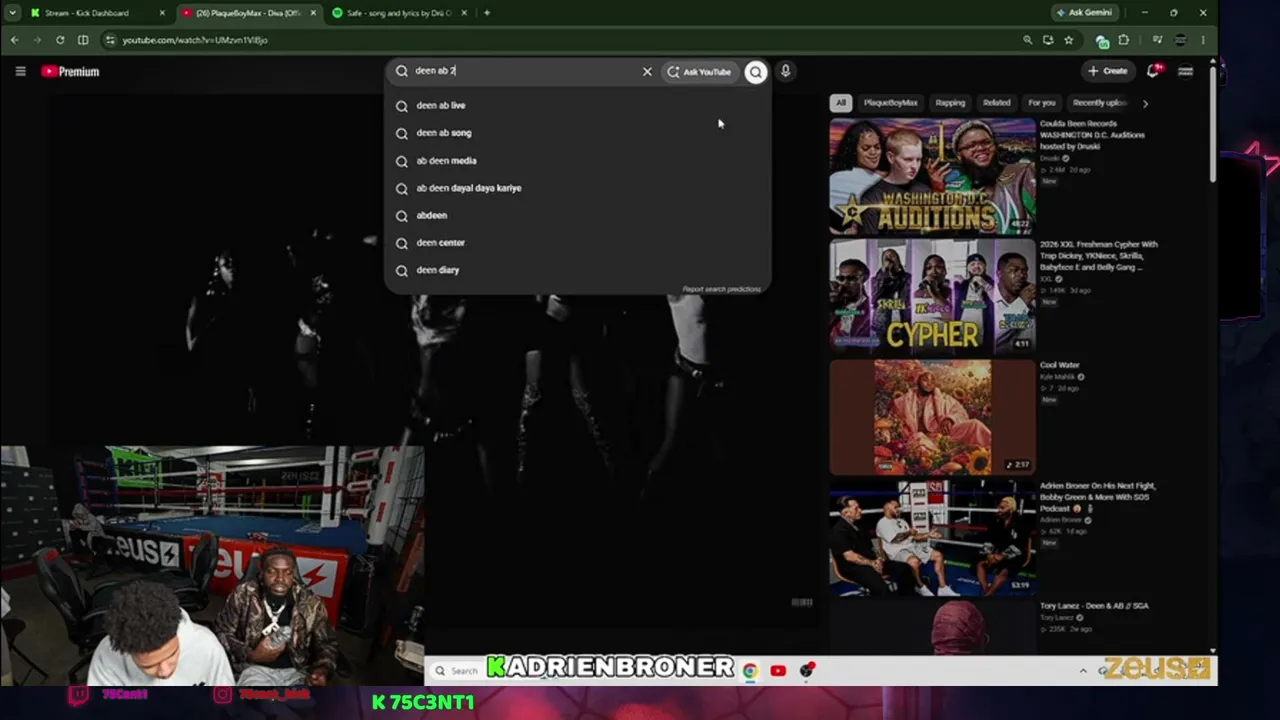Click the Ask YouTube button

[x=700, y=72]
